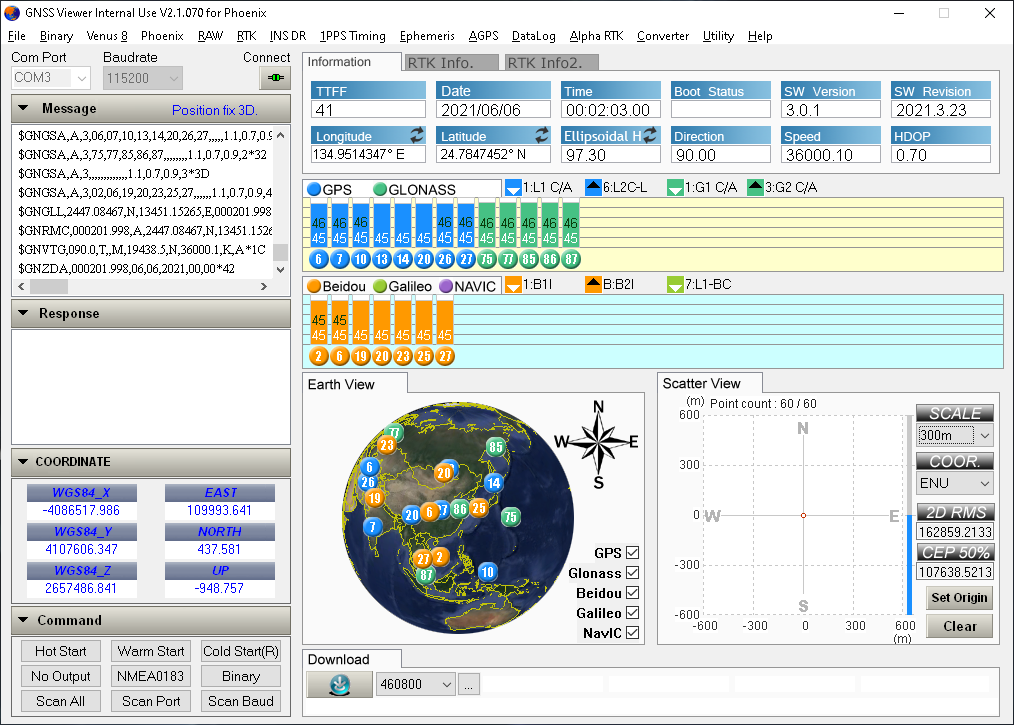
Task: Click the Message list horizontal scrollbar thumb
Action: (49, 286)
